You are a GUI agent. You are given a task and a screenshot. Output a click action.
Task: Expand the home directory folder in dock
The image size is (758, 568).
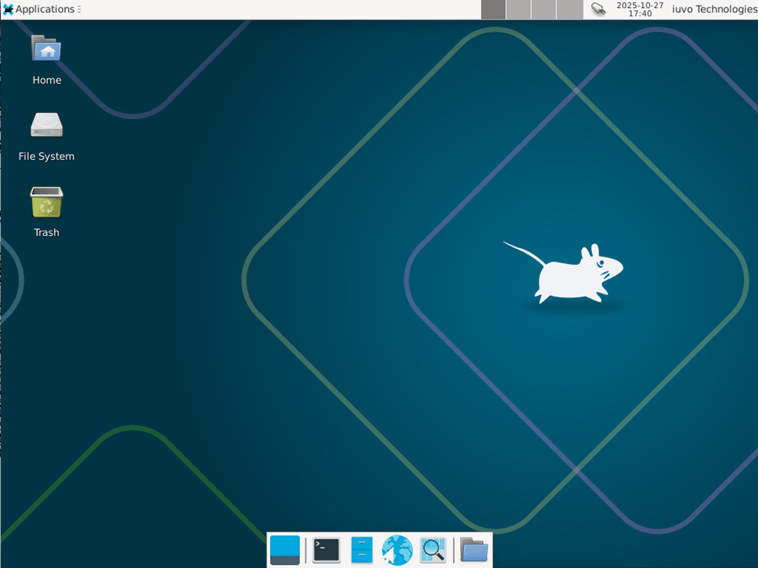point(474,550)
